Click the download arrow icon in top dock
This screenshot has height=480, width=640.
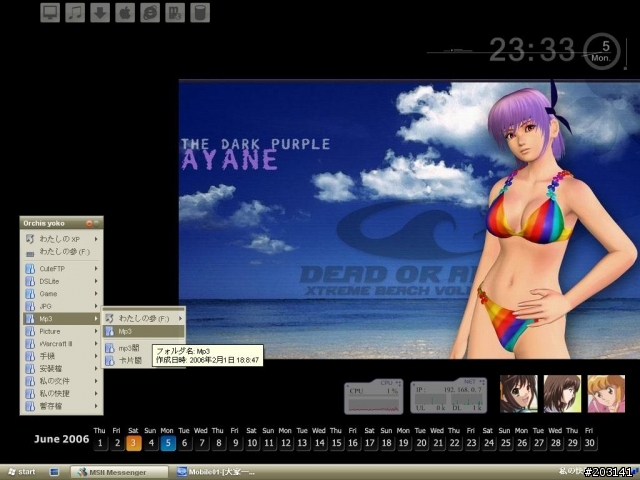click(x=100, y=13)
